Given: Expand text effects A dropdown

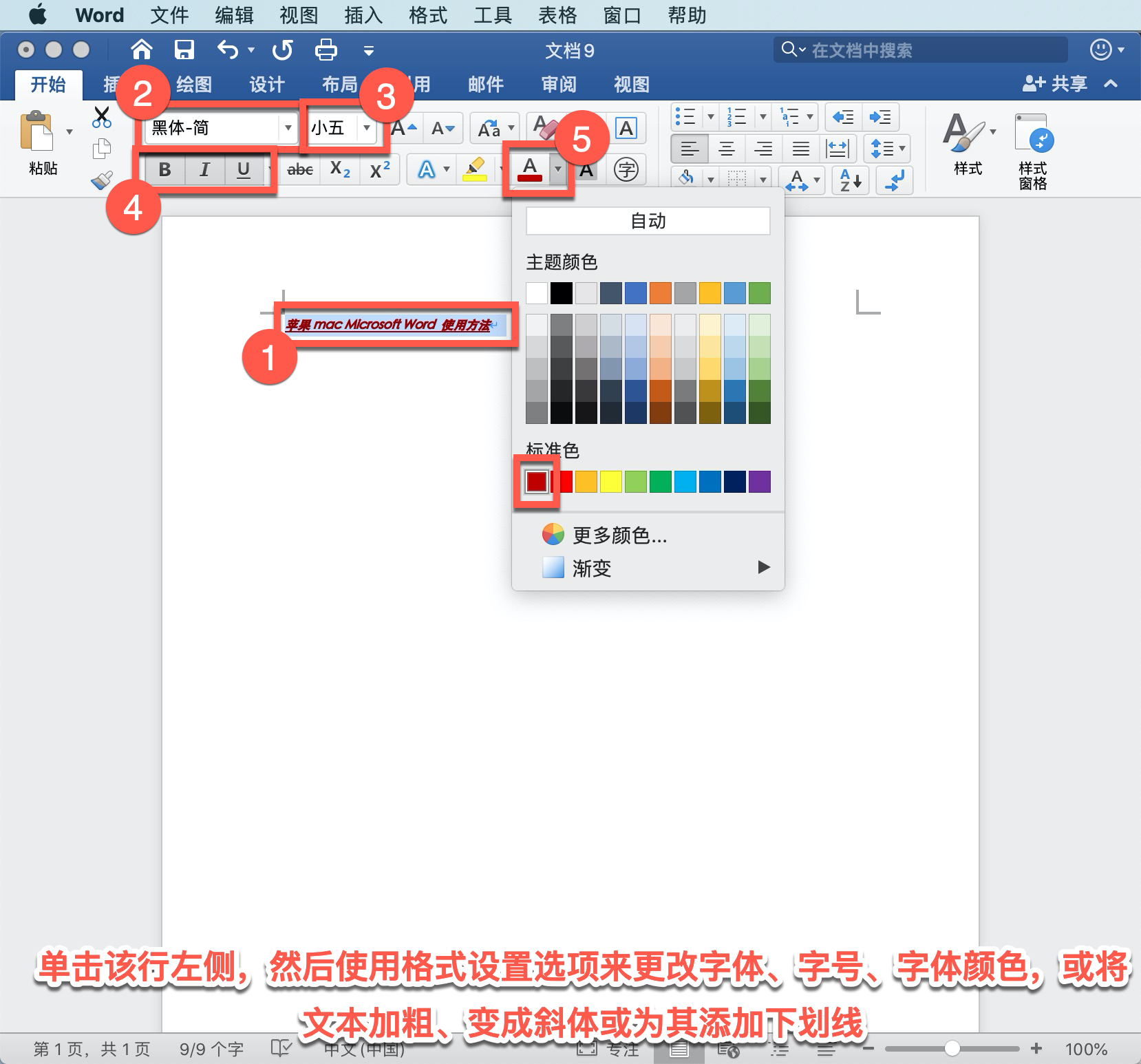Looking at the screenshot, I should click(x=447, y=169).
